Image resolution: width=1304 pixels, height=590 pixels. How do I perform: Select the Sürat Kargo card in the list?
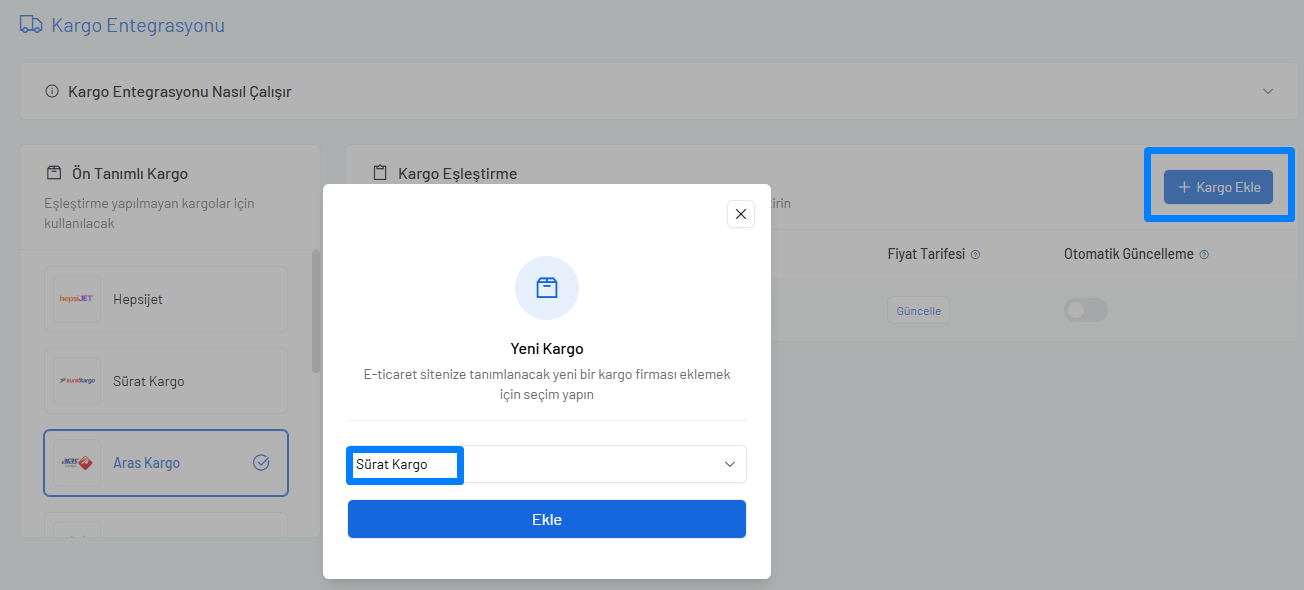[x=166, y=381]
